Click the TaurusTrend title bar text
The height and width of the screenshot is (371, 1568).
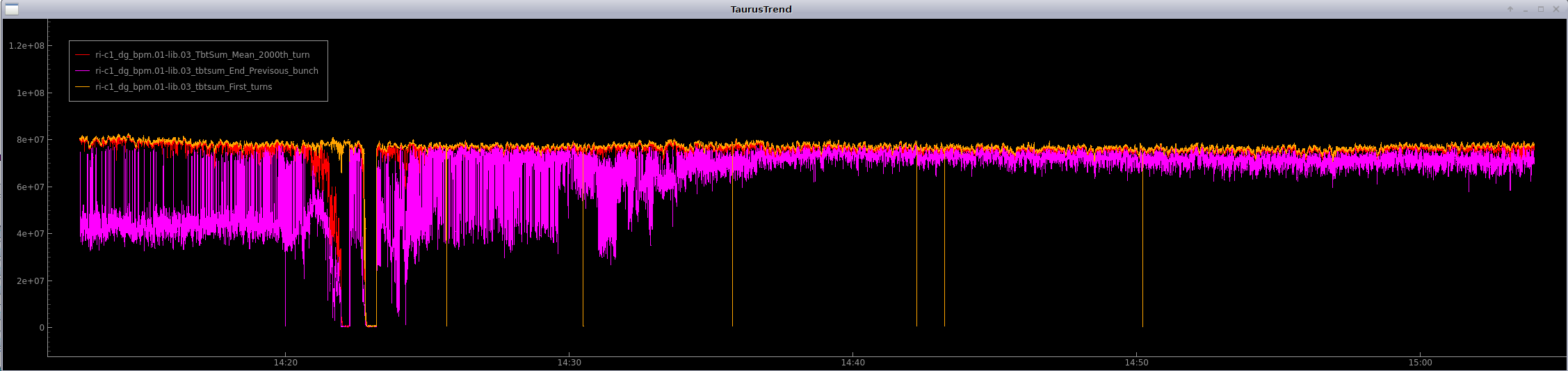click(761, 9)
